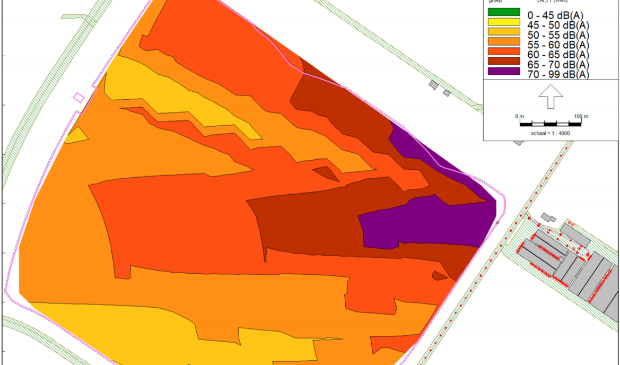620x365 pixels.
Task: Click the small dark-red triangle contour island
Action: tap(326, 173)
